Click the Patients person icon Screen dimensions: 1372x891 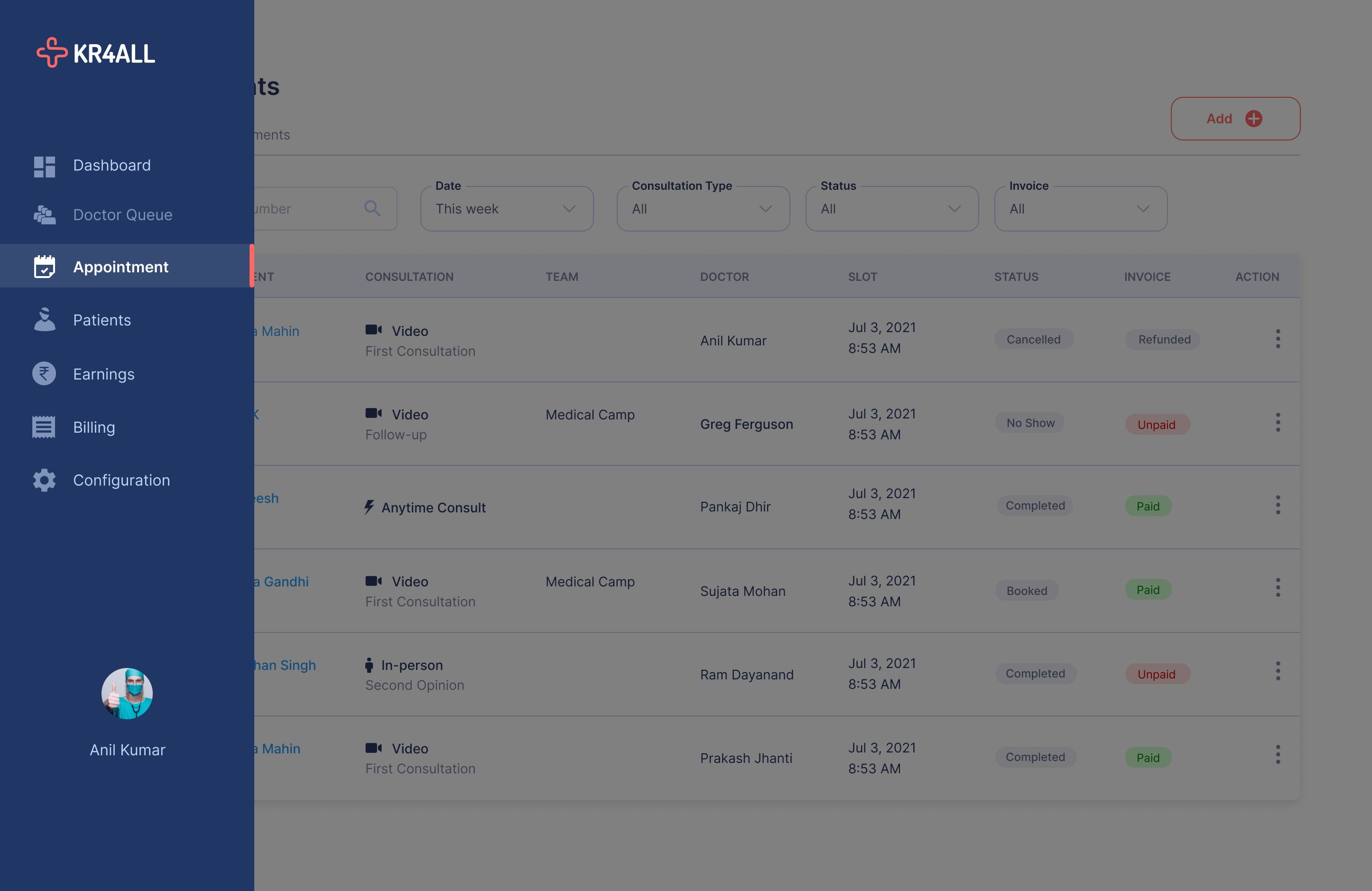point(45,319)
